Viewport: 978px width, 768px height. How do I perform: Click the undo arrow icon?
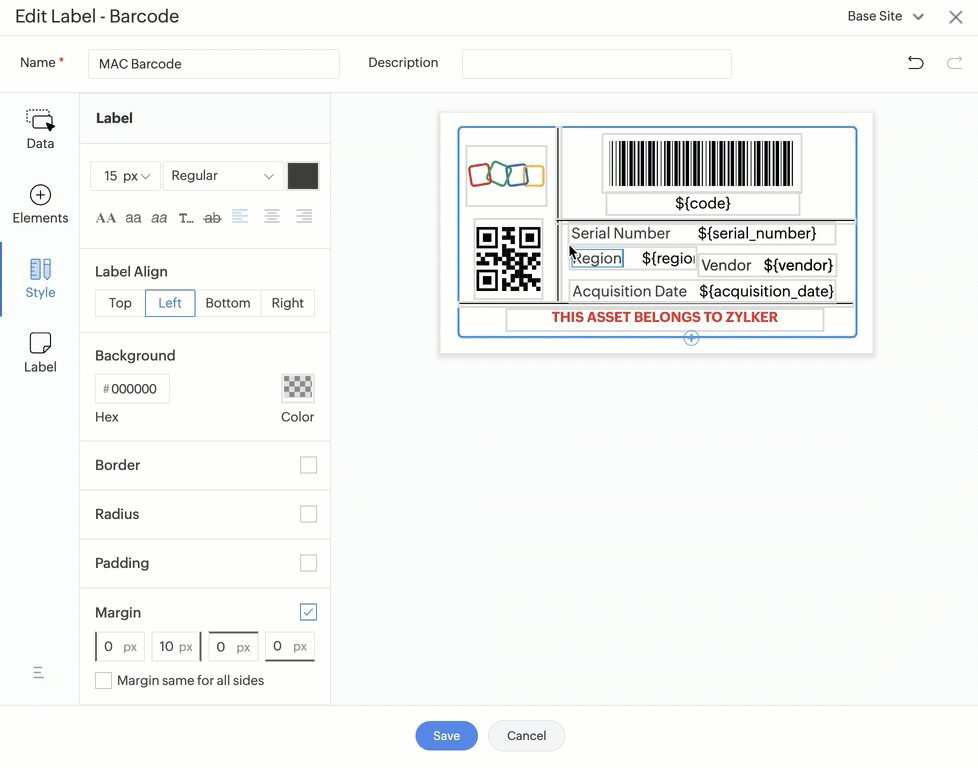point(915,63)
